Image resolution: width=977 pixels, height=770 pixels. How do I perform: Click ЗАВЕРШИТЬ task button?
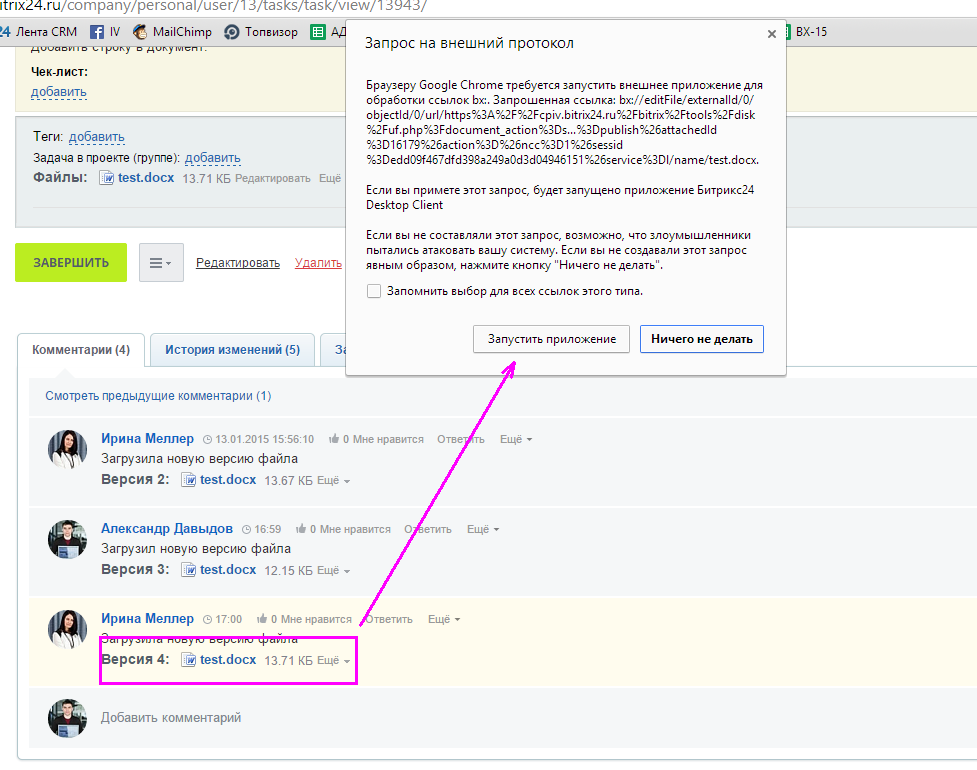click(71, 262)
